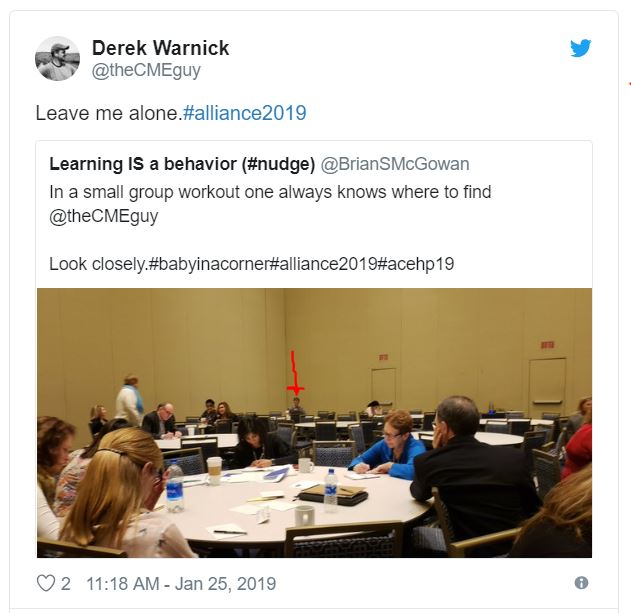This screenshot has width=631, height=613.
Task: Open the @theCMEguy handle under author name
Action: (146, 70)
